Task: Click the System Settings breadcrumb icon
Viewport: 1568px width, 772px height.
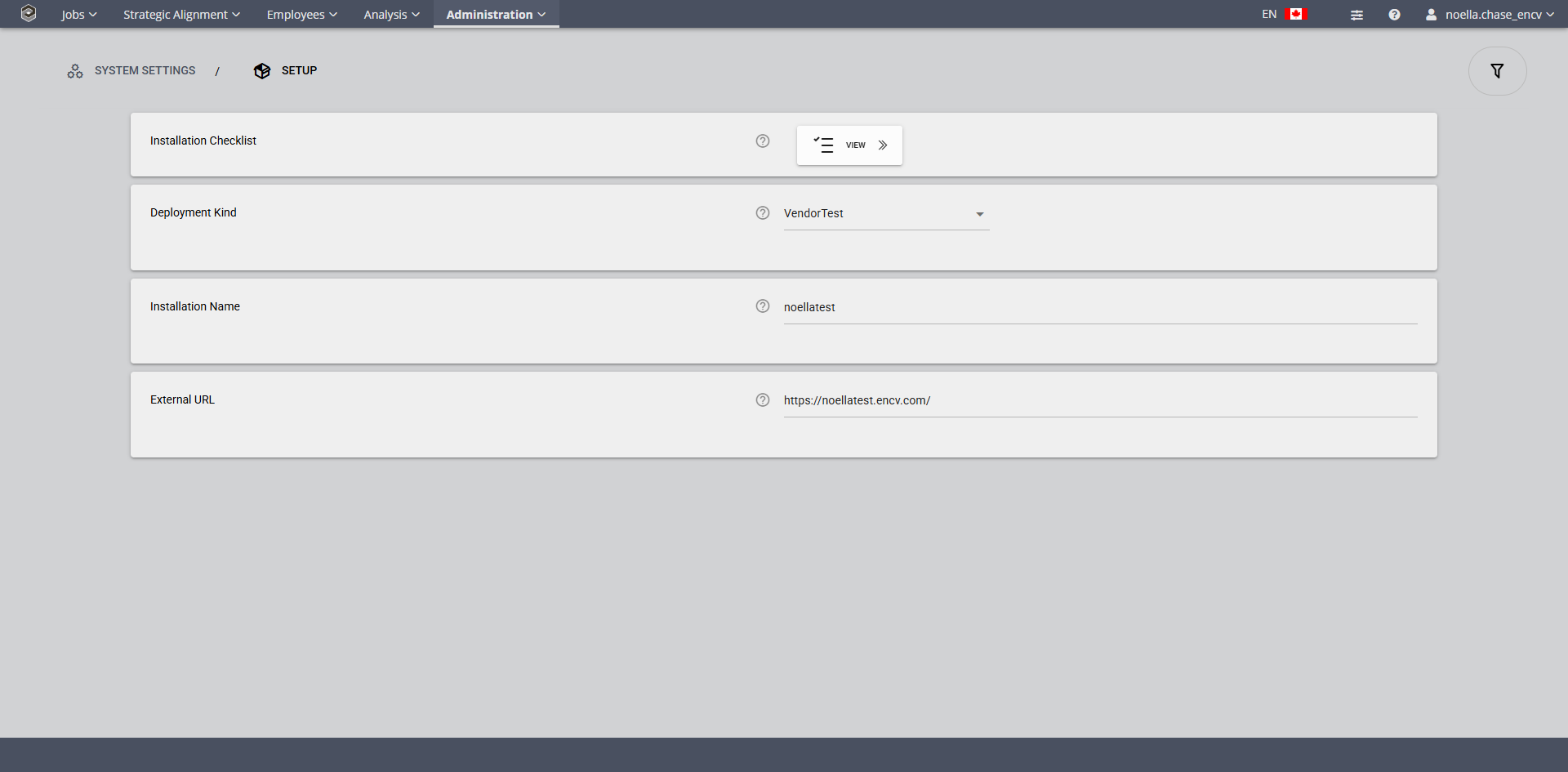Action: click(x=75, y=71)
